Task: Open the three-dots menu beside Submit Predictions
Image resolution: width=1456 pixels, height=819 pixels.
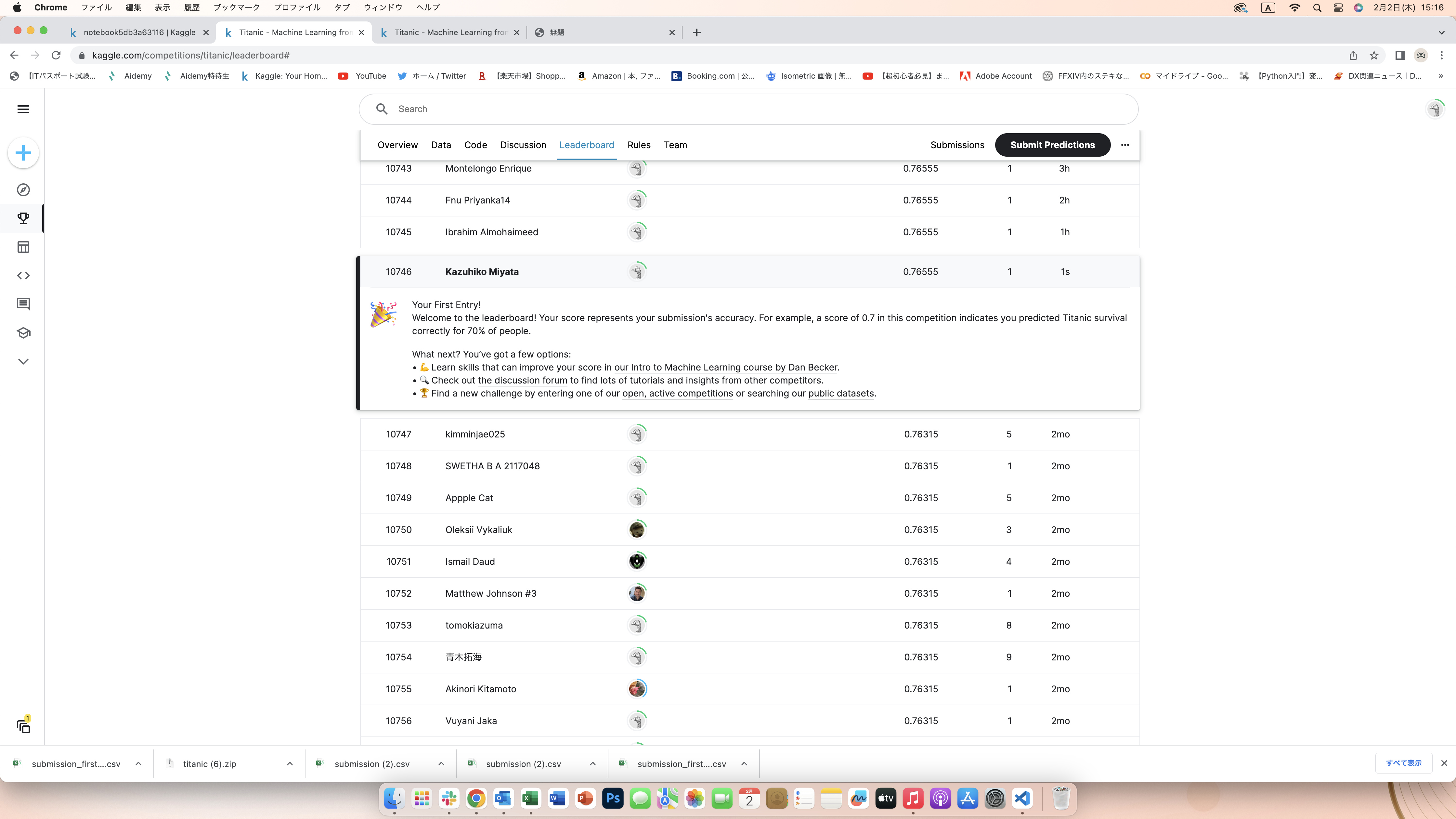Action: pos(1125,145)
